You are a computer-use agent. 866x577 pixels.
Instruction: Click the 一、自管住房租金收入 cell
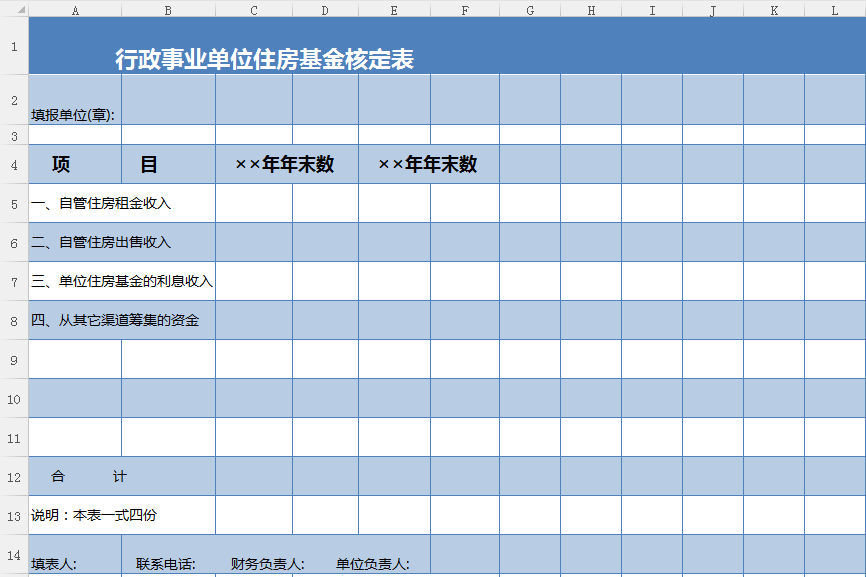(101, 203)
